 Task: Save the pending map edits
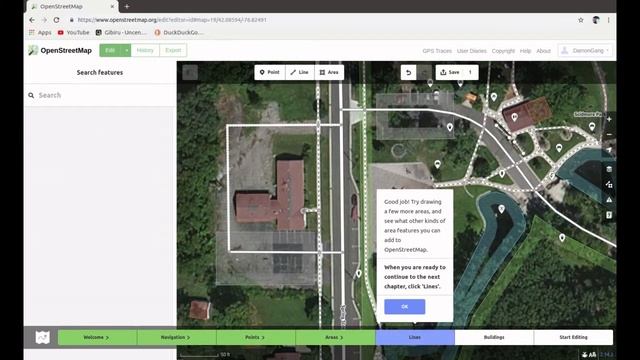[457, 72]
